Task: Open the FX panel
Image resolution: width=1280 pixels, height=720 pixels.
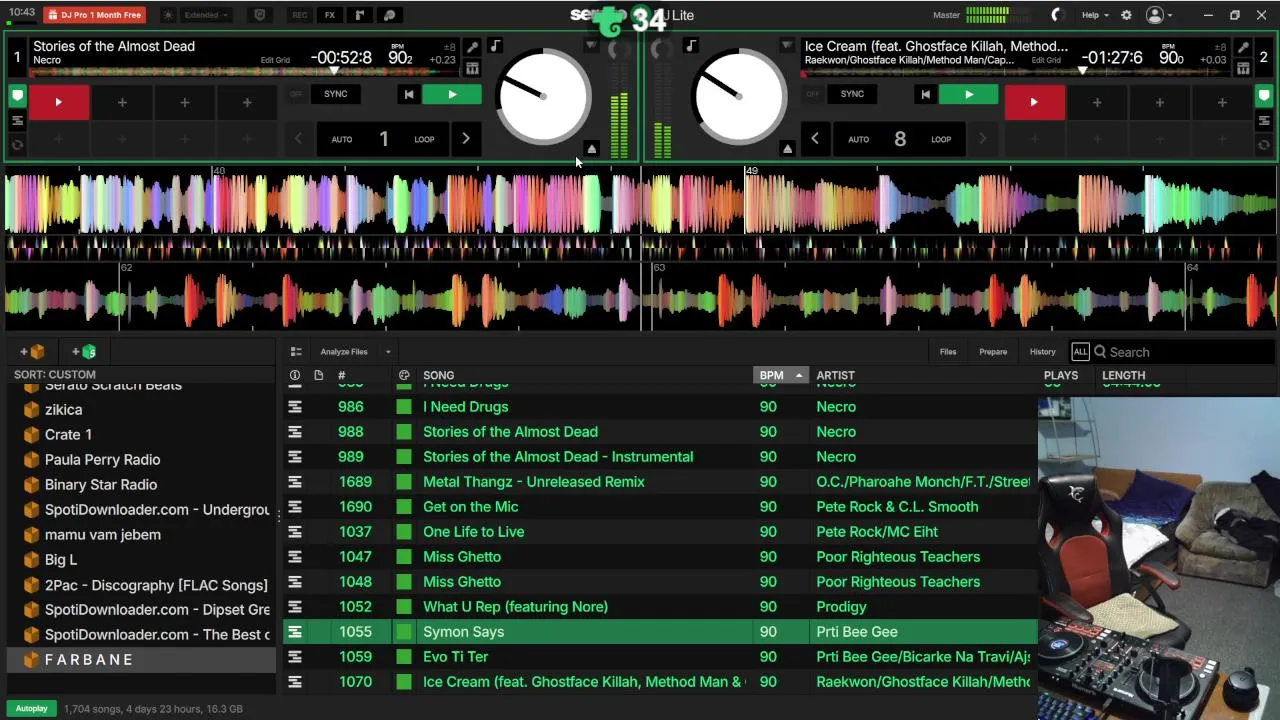Action: 330,15
